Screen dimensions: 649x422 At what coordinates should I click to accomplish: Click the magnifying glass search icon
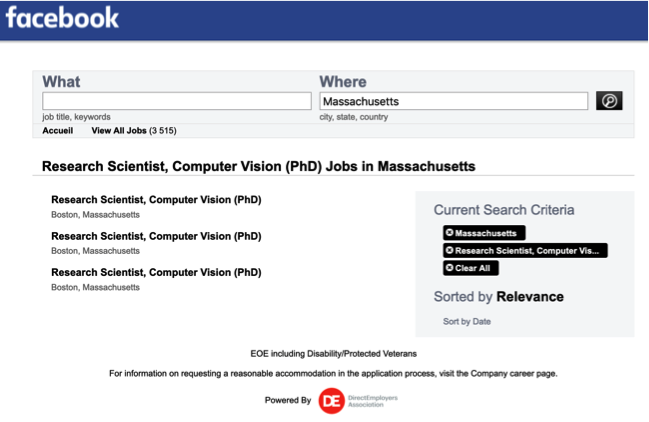click(x=609, y=101)
